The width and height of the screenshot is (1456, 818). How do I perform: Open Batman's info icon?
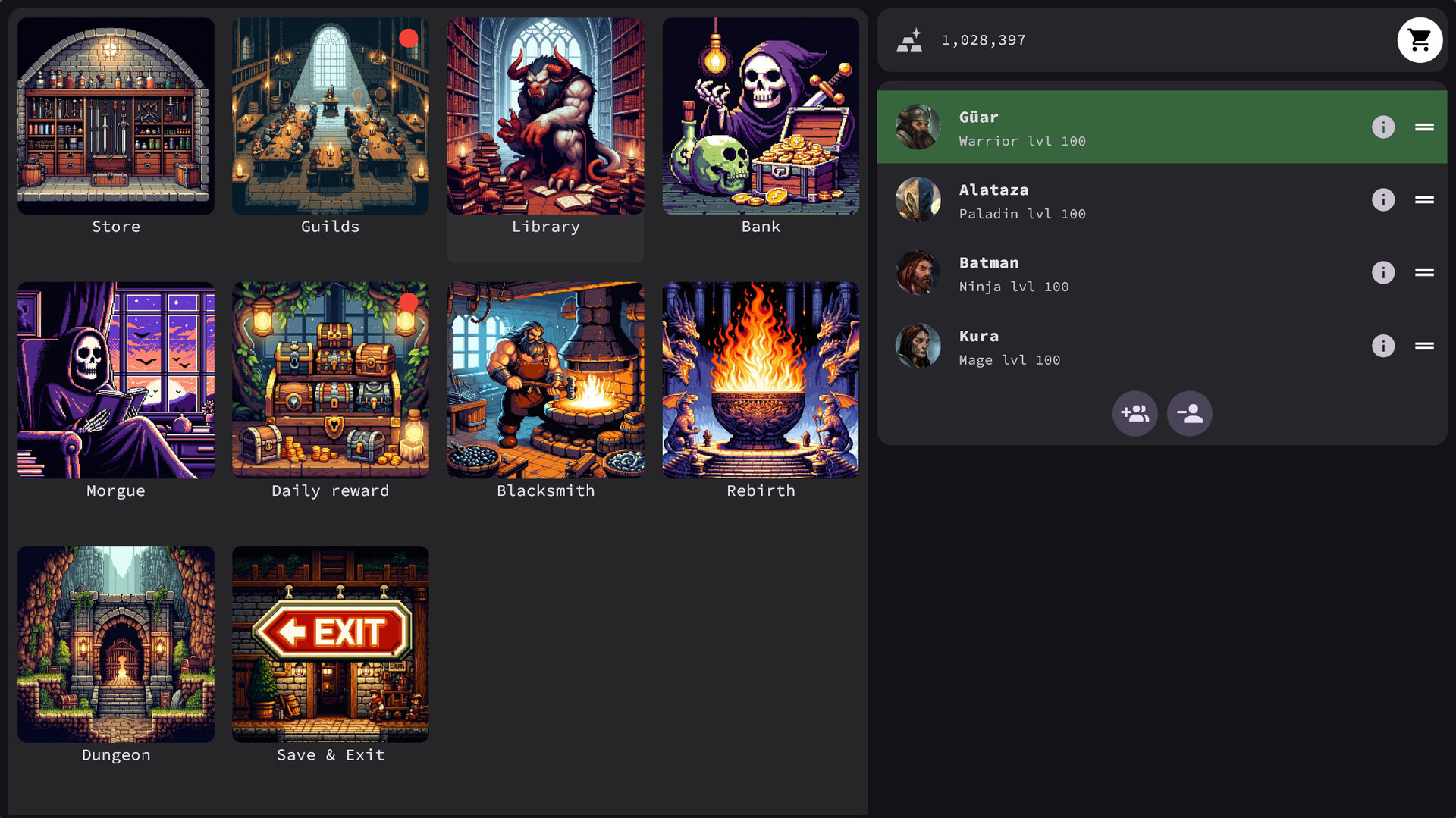(1382, 273)
